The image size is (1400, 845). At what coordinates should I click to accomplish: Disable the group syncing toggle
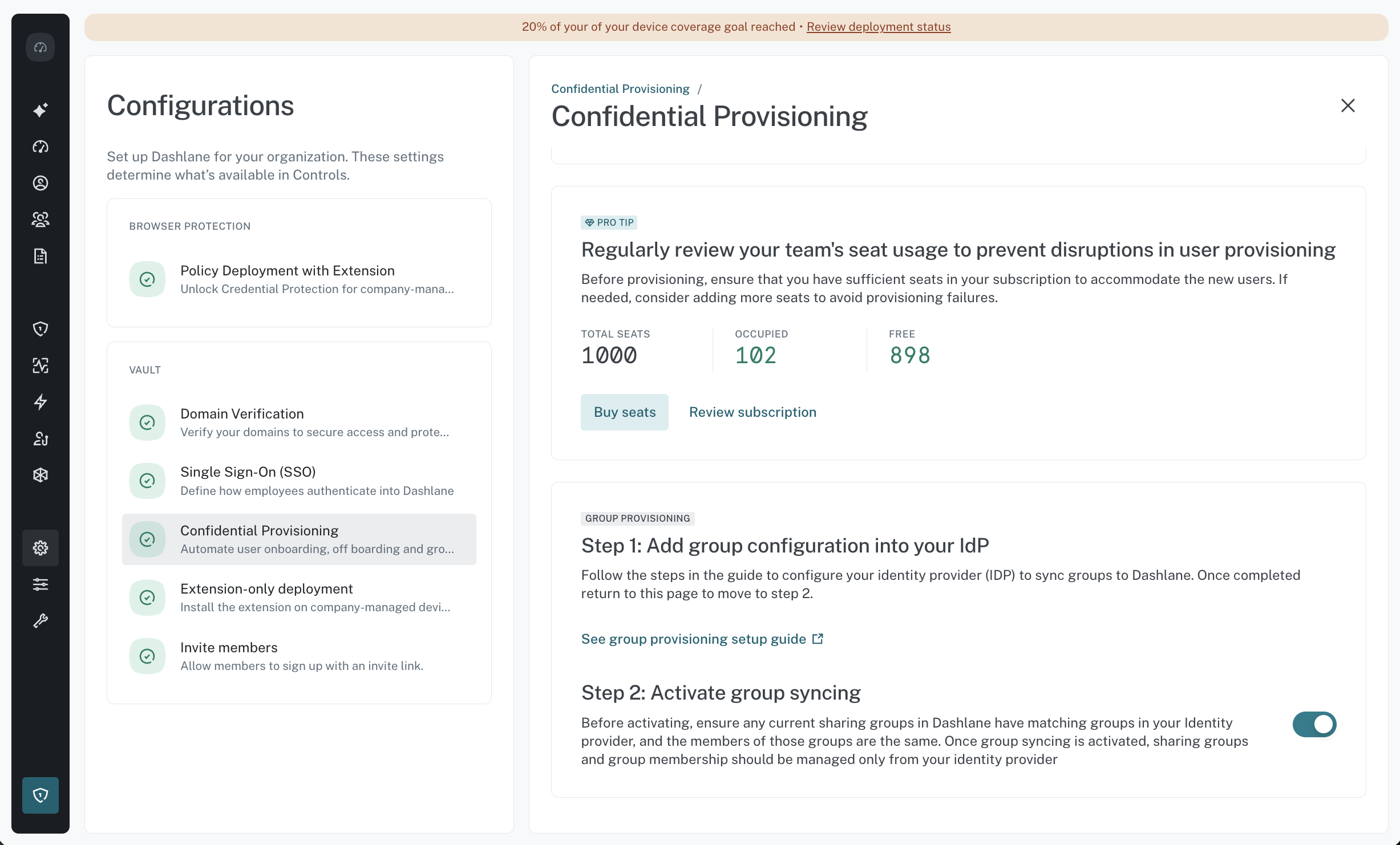coord(1314,724)
